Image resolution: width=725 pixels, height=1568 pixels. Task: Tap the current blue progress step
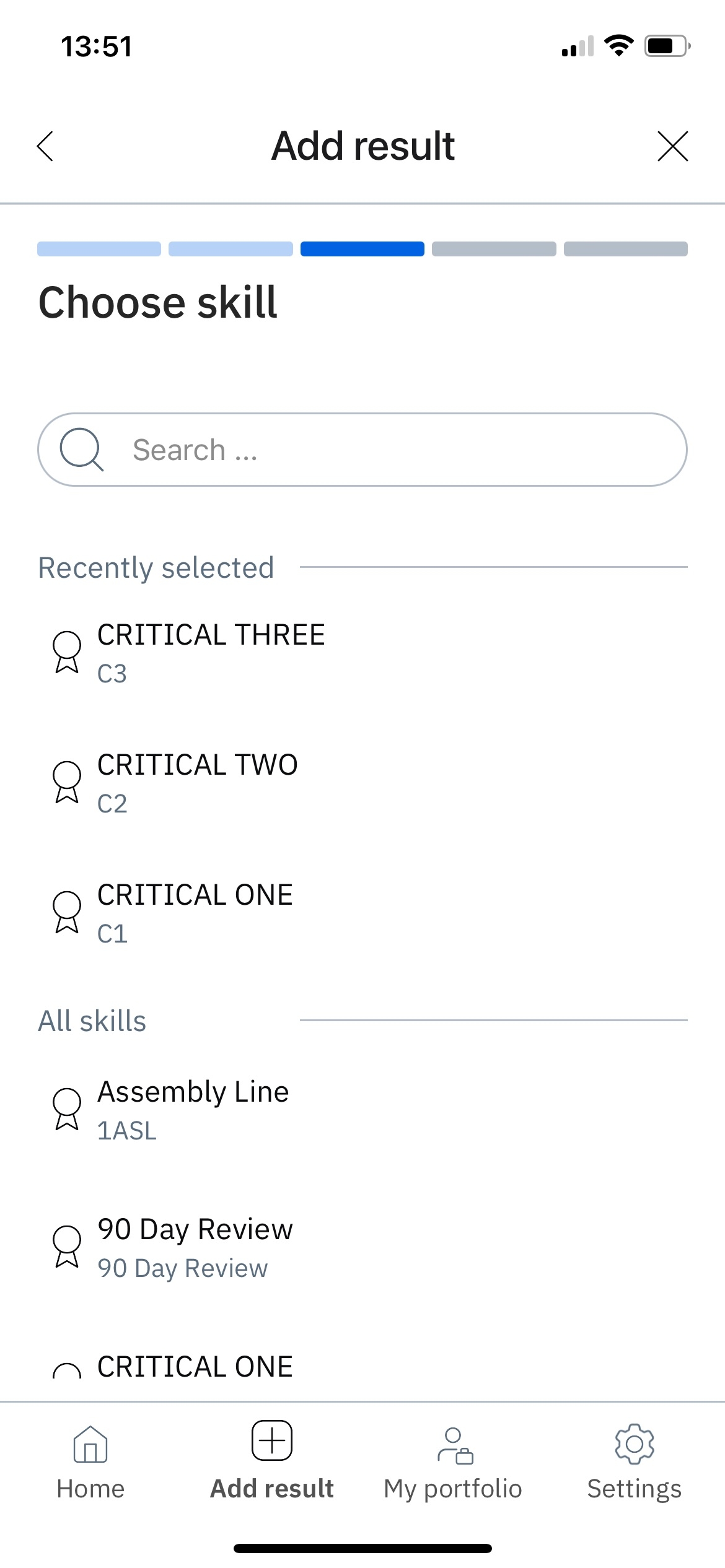[x=362, y=249]
